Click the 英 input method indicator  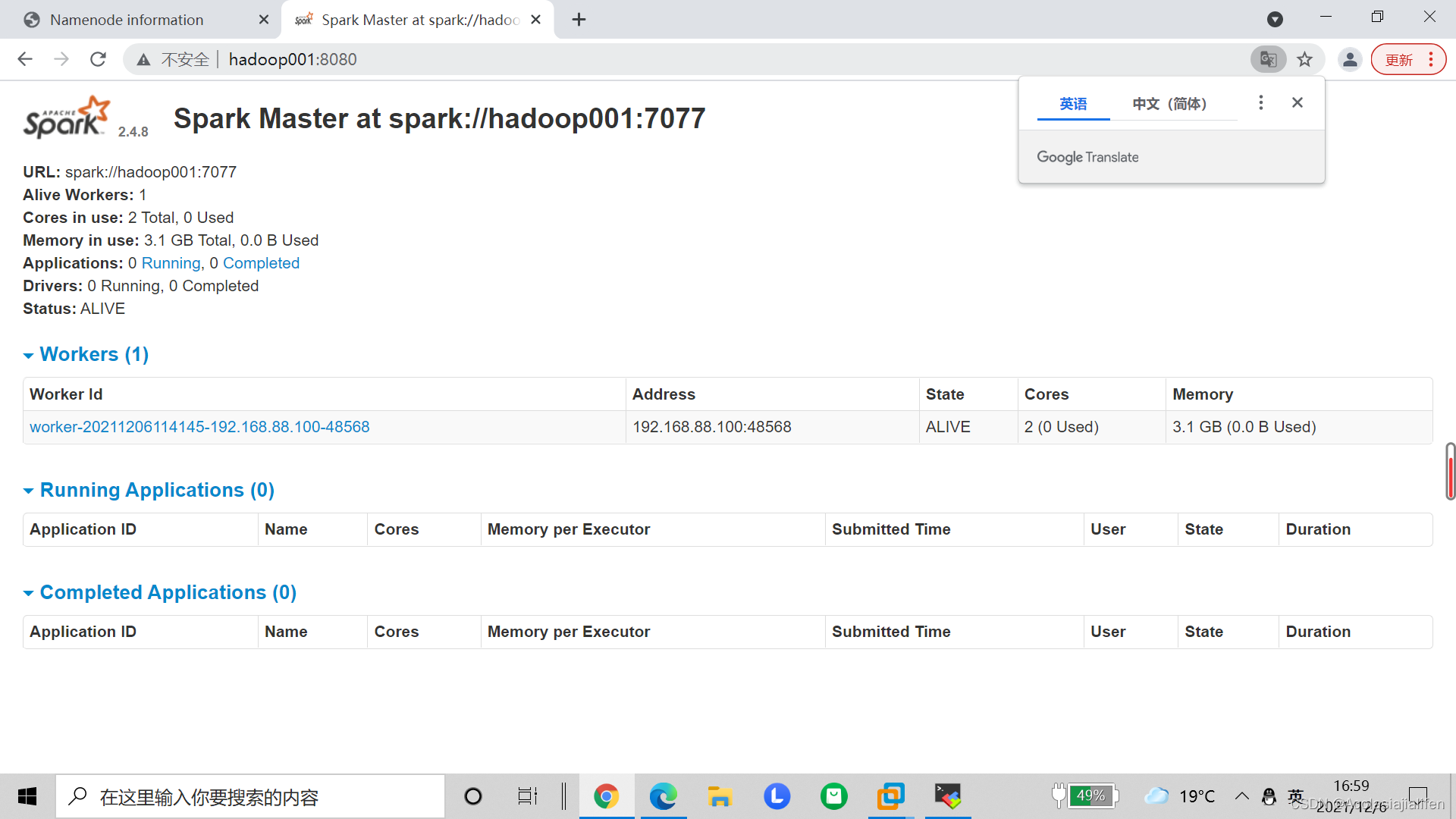pos(1295,796)
